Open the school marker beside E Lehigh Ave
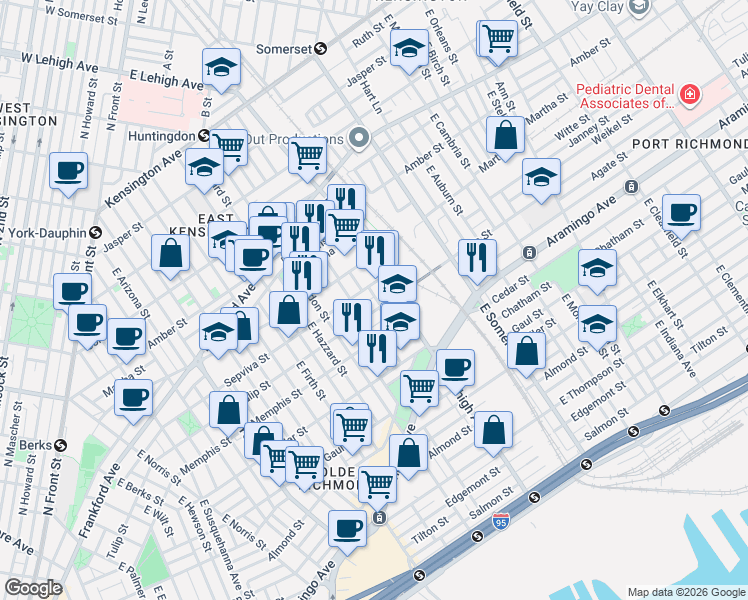Viewport: 748px width, 600px height. pos(221,69)
